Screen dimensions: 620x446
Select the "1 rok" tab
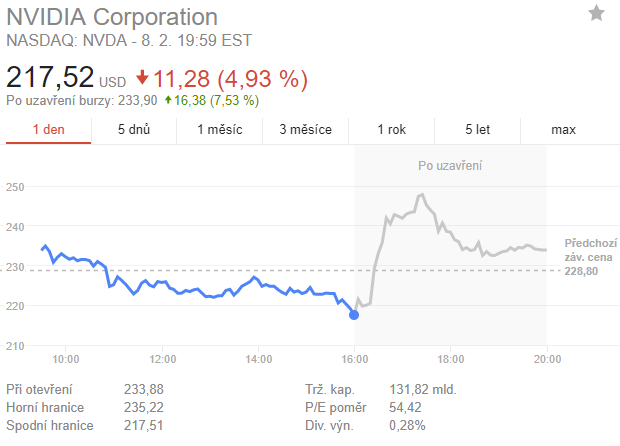click(x=392, y=130)
